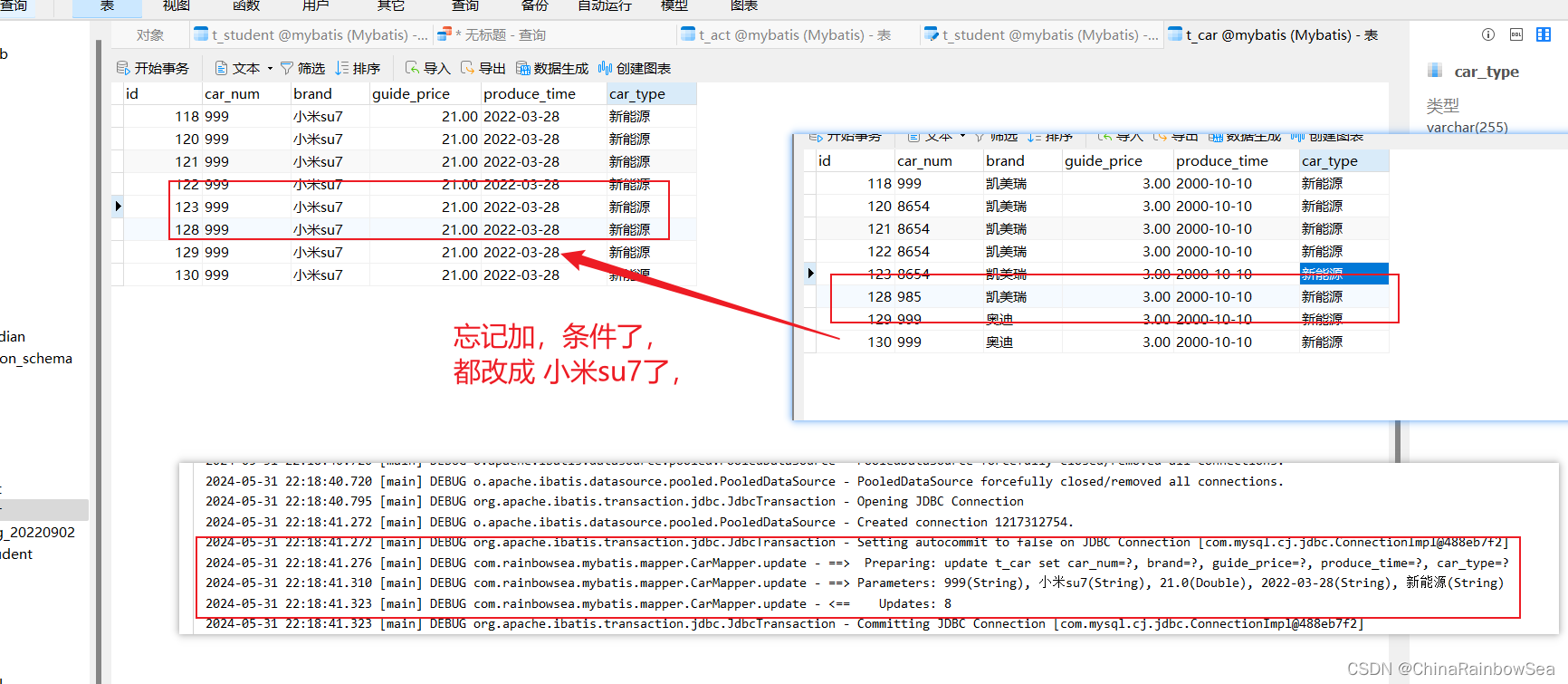Viewport: 1568px width, 684px height.
Task: Click the 模型 item in the top toolbar
Action: tap(674, 6)
